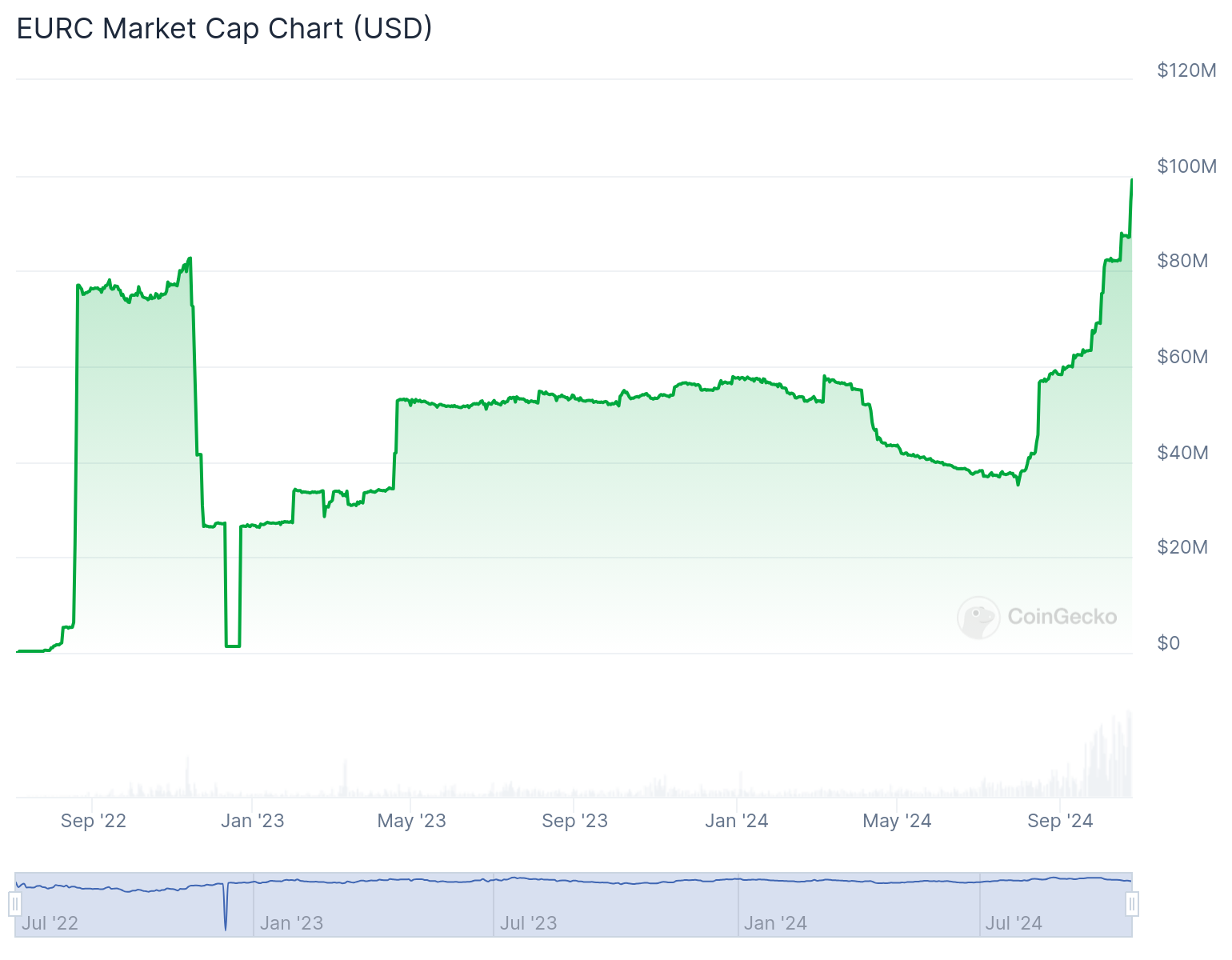This screenshot has height=960, width=1232.
Task: Click the EURC Market Cap Chart title
Action: click(x=224, y=28)
